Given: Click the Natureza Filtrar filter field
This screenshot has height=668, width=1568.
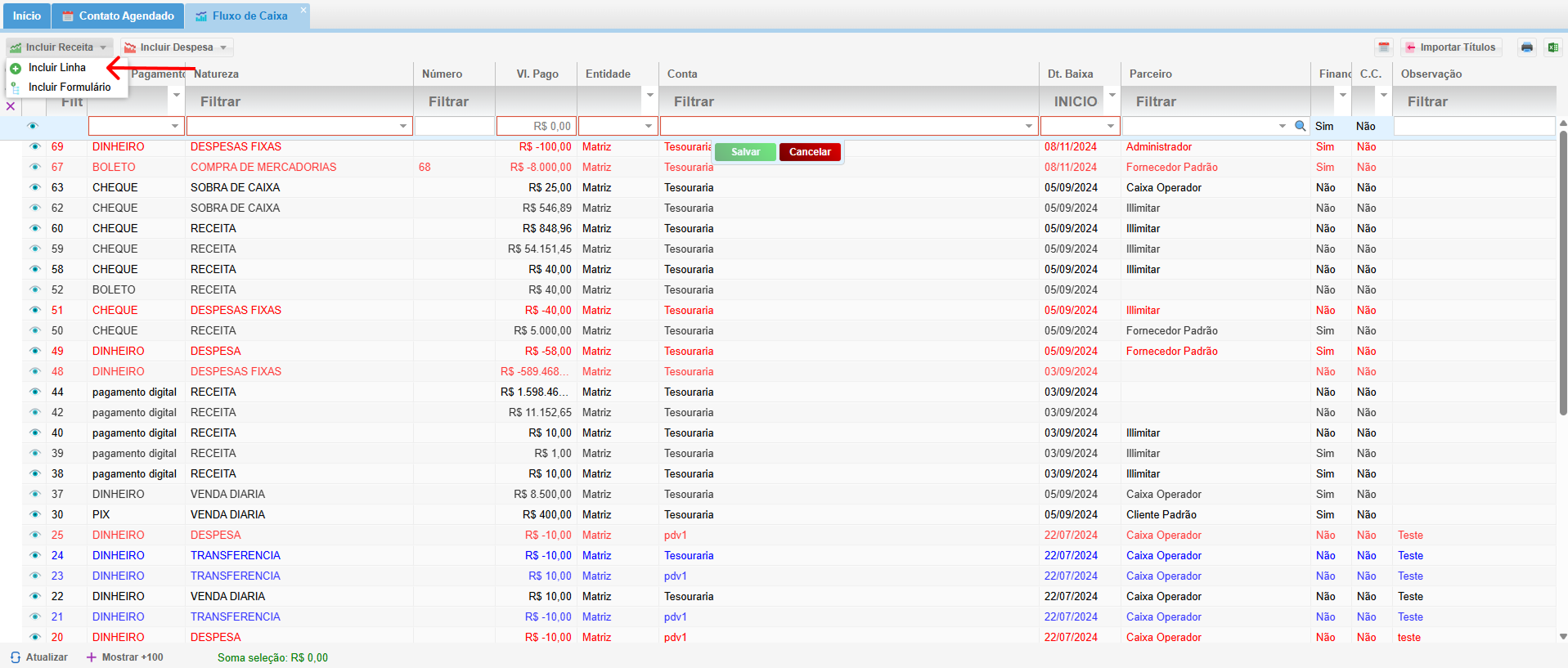Looking at the screenshot, I should pos(299,101).
